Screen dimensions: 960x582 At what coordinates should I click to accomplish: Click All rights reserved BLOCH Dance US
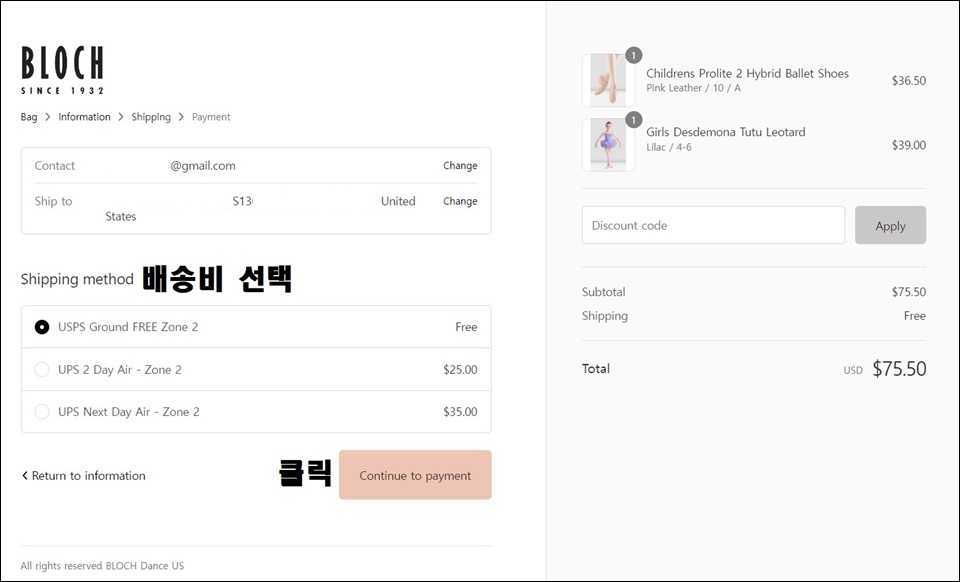pos(102,565)
